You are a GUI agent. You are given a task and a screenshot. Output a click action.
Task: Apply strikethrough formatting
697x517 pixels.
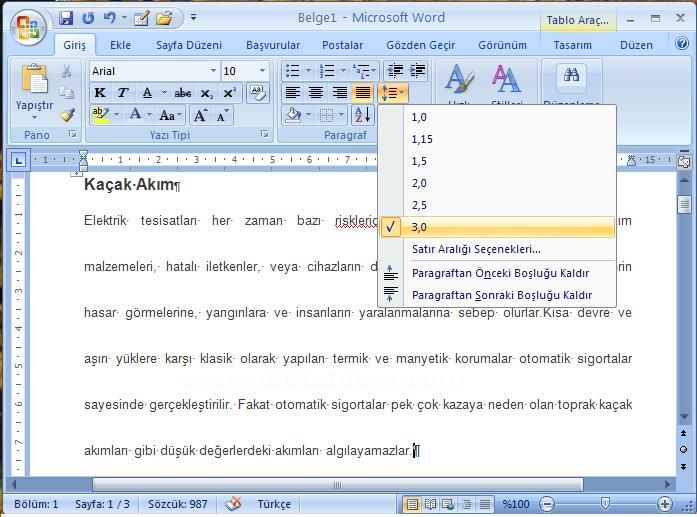pyautogui.click(x=183, y=93)
